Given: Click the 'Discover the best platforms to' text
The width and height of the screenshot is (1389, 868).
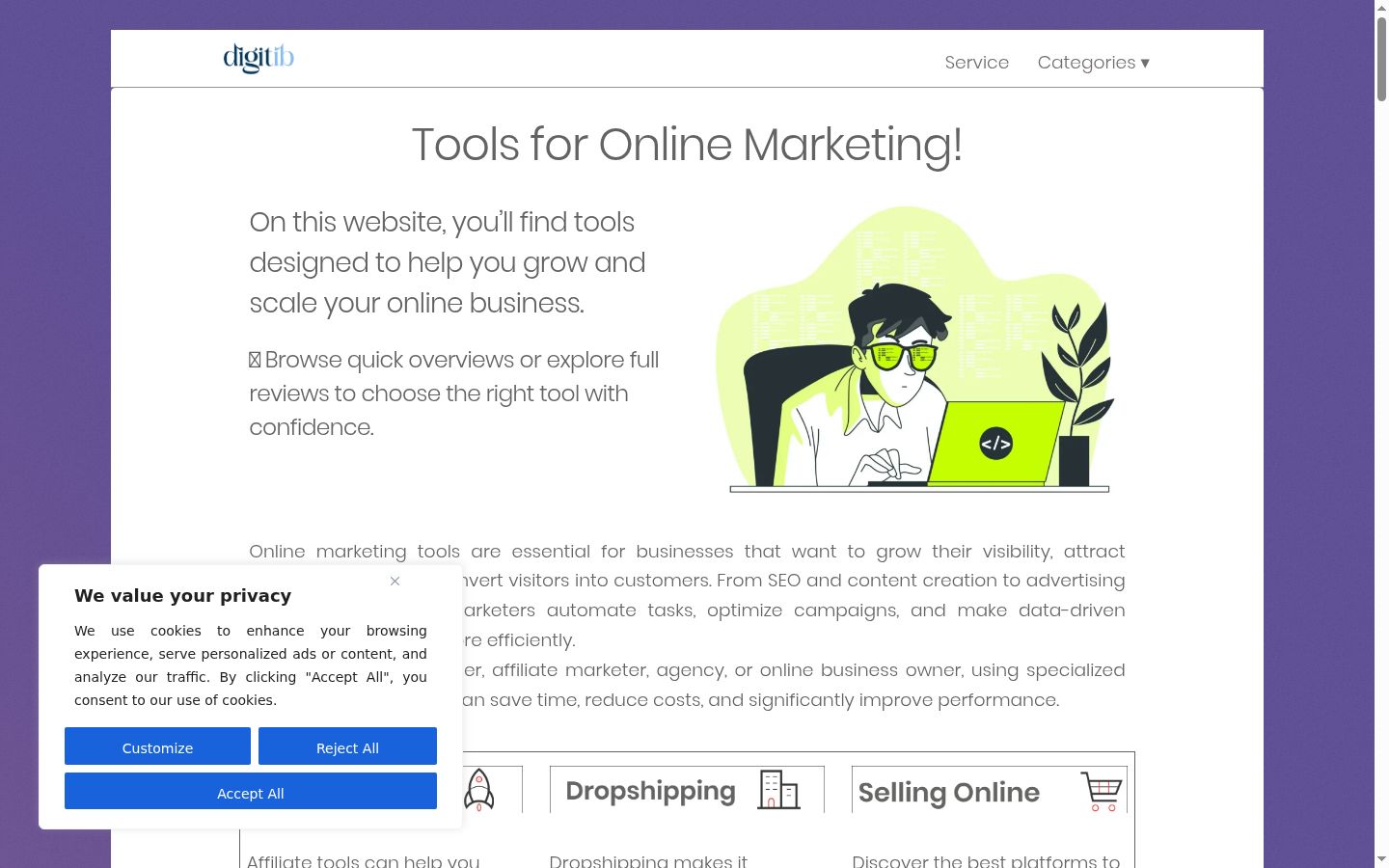Looking at the screenshot, I should click(x=986, y=860).
